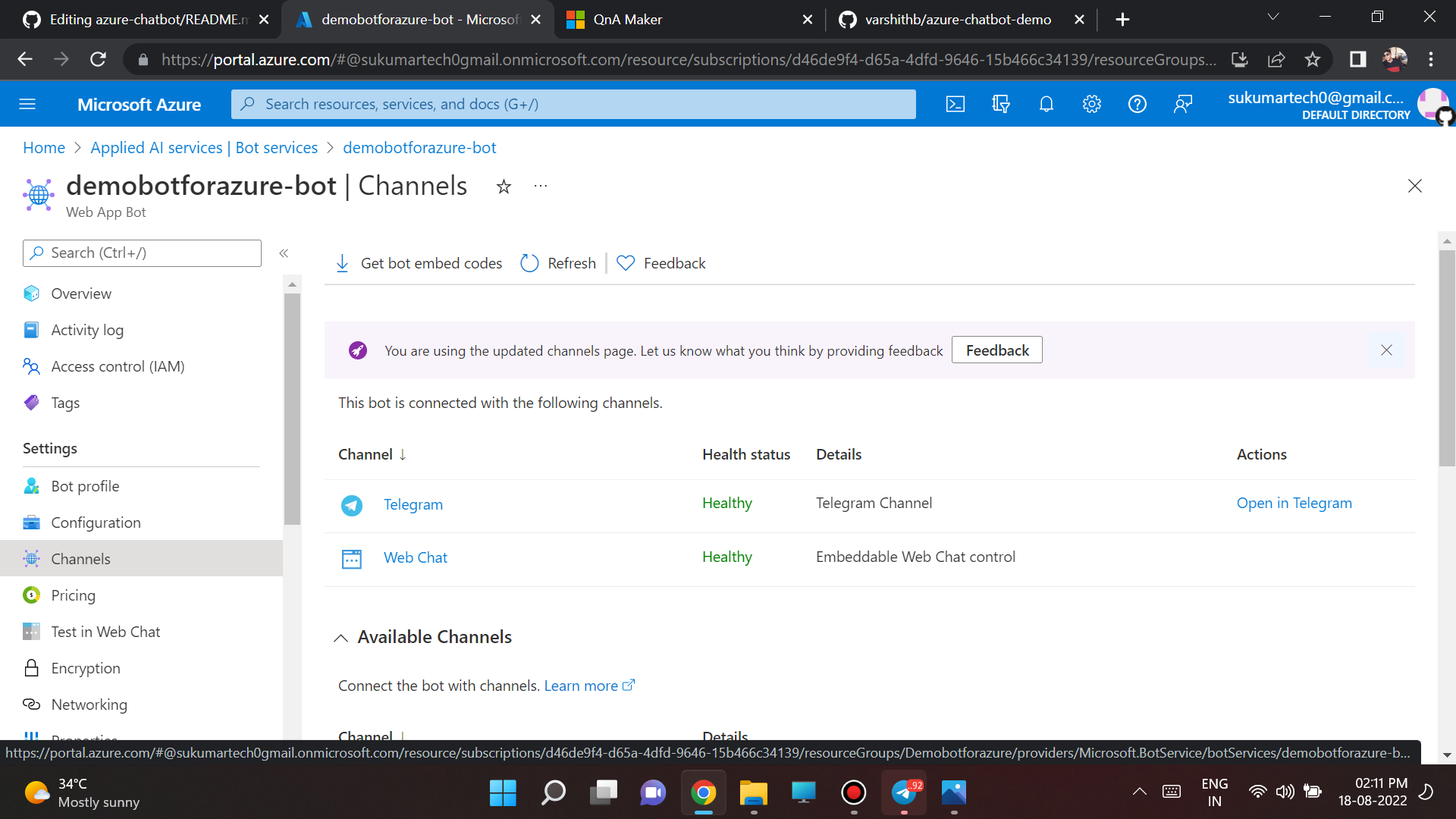Open portal settings gear icon
1456x819 pixels.
coord(1092,105)
